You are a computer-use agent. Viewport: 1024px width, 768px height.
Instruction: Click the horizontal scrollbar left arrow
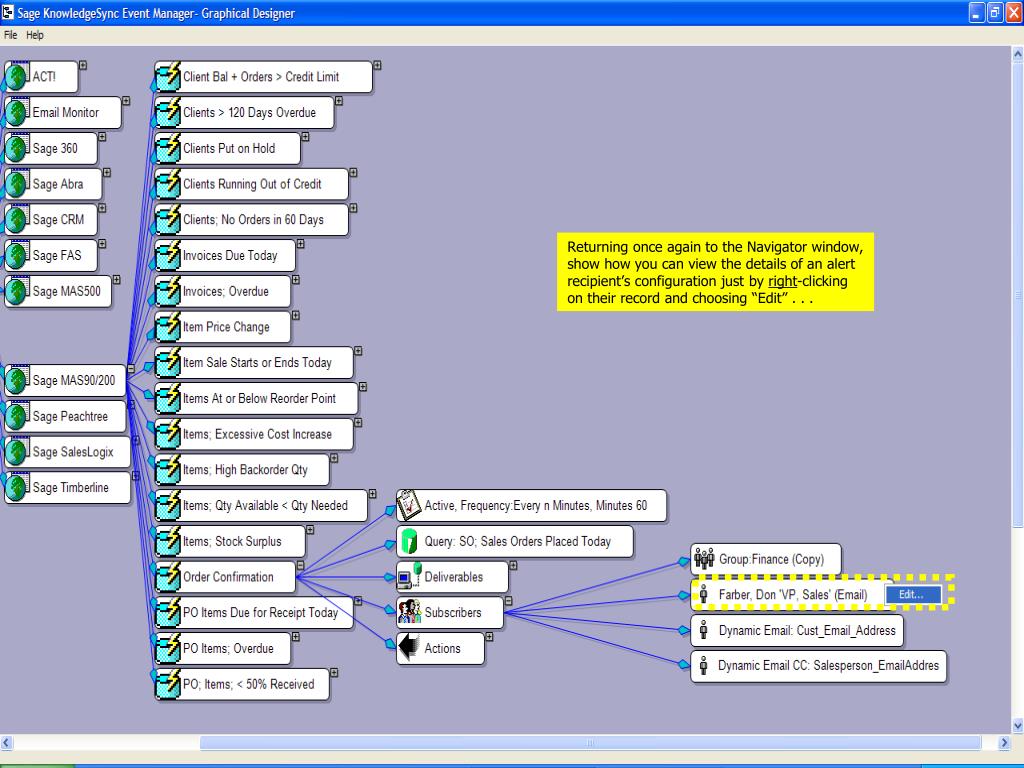tap(6, 743)
